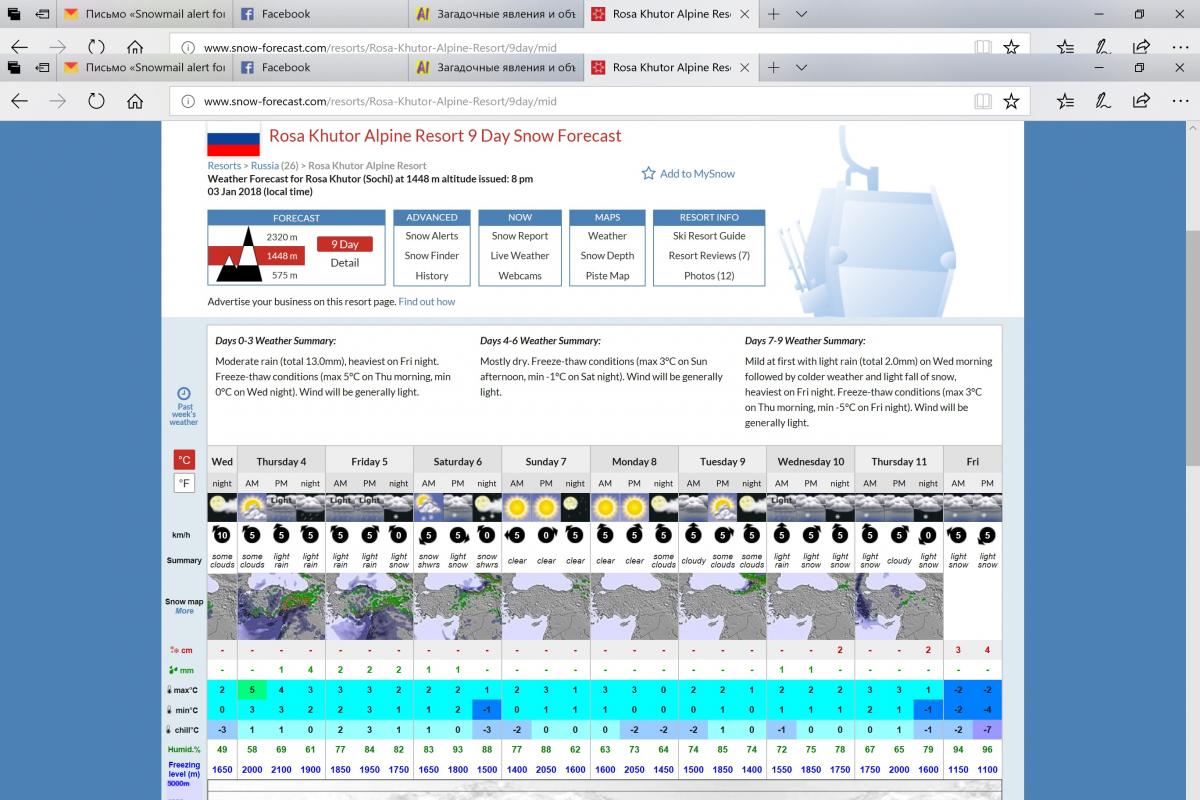1200x800 pixels.
Task: Refresh the page in the front browser window
Action: pos(96,101)
